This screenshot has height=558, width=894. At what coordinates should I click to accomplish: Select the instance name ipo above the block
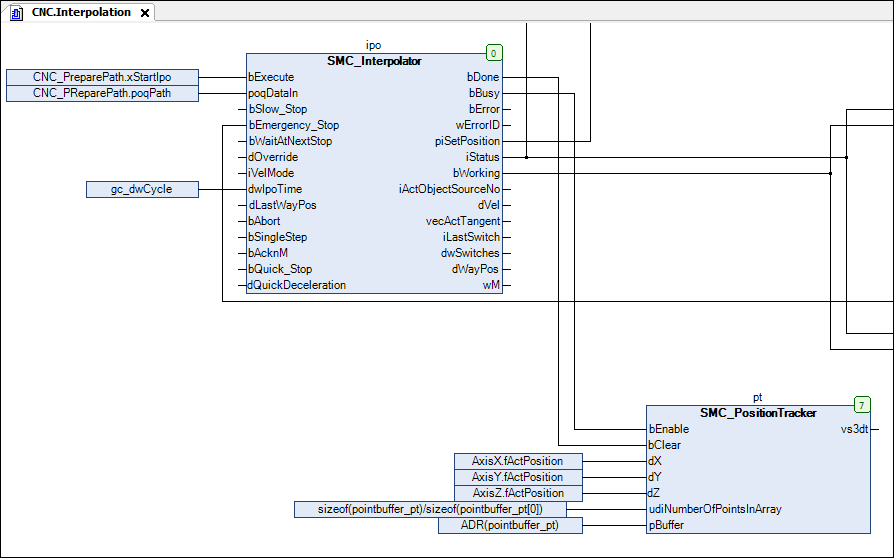(x=374, y=45)
